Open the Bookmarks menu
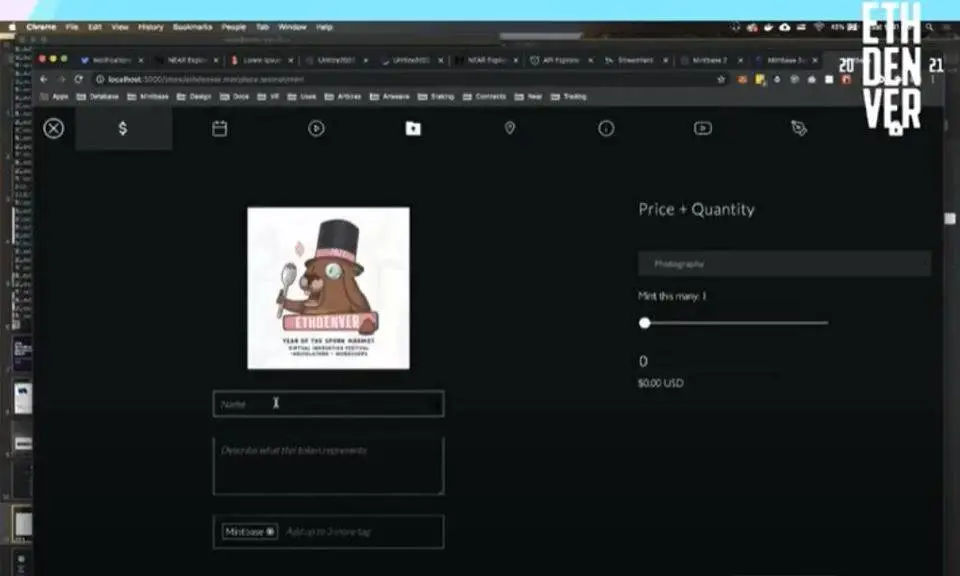Screen dimensions: 960x576 [193, 28]
